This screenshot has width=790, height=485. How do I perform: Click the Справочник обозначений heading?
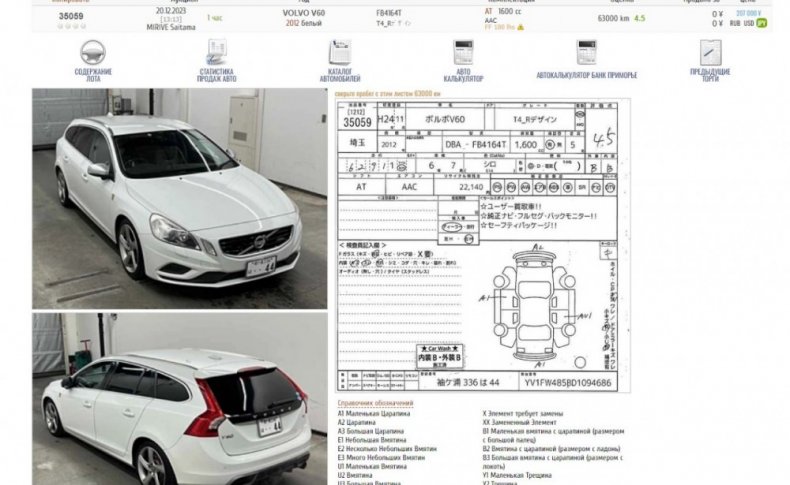(x=375, y=403)
